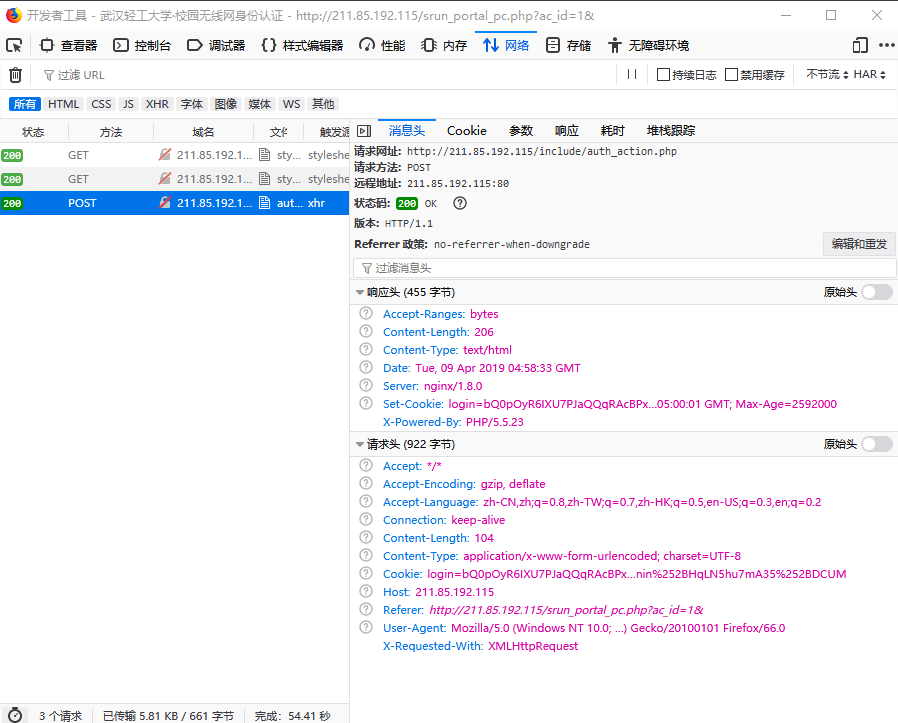The width and height of the screenshot is (898, 723).
Task: Enable the 禁用缓存 checkbox
Action: (x=732, y=75)
